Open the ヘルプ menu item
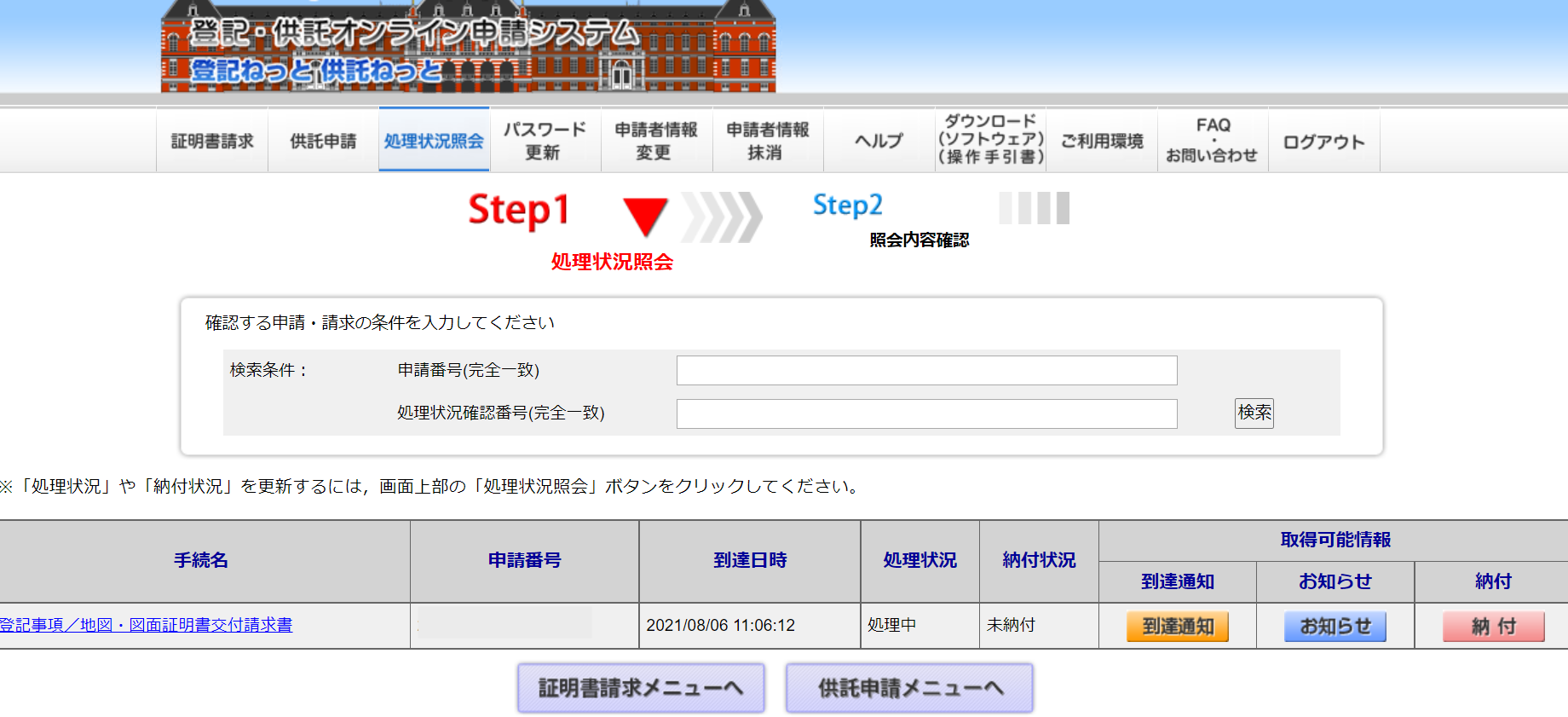This screenshot has height=717, width=1568. pos(879,142)
